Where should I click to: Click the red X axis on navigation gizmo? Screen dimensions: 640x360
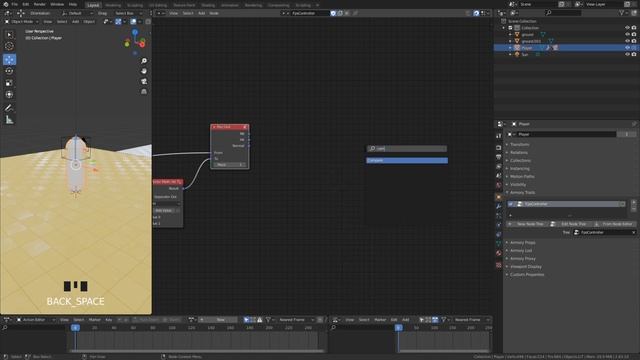coord(142,44)
